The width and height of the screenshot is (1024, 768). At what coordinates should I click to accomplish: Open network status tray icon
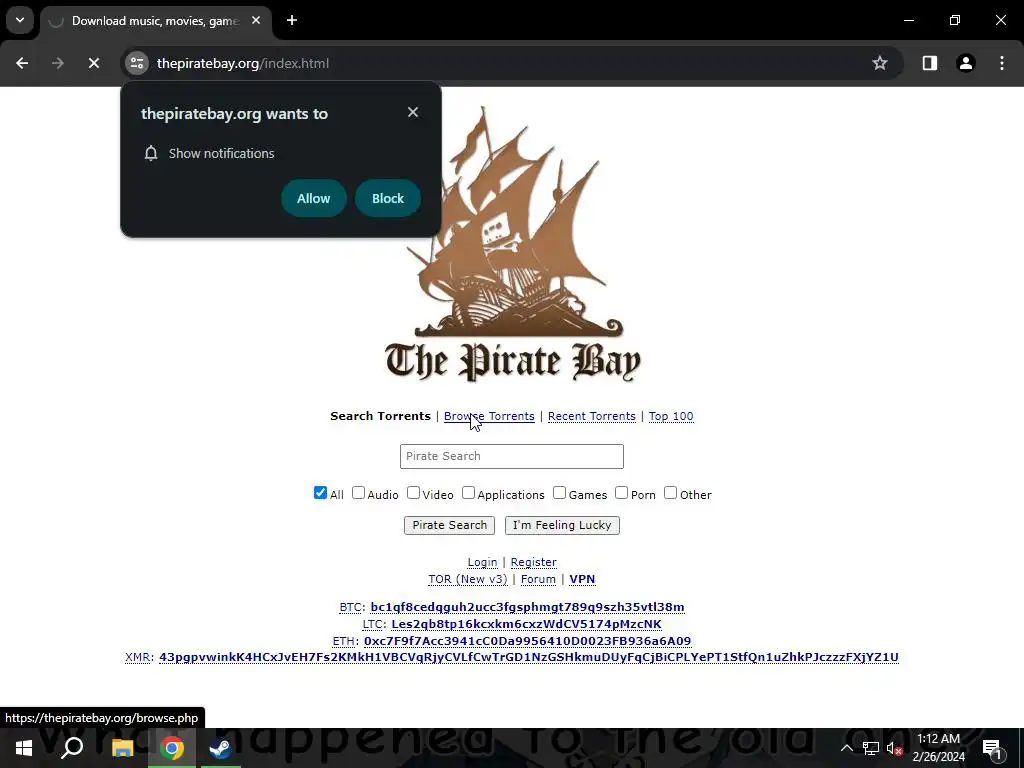871,748
